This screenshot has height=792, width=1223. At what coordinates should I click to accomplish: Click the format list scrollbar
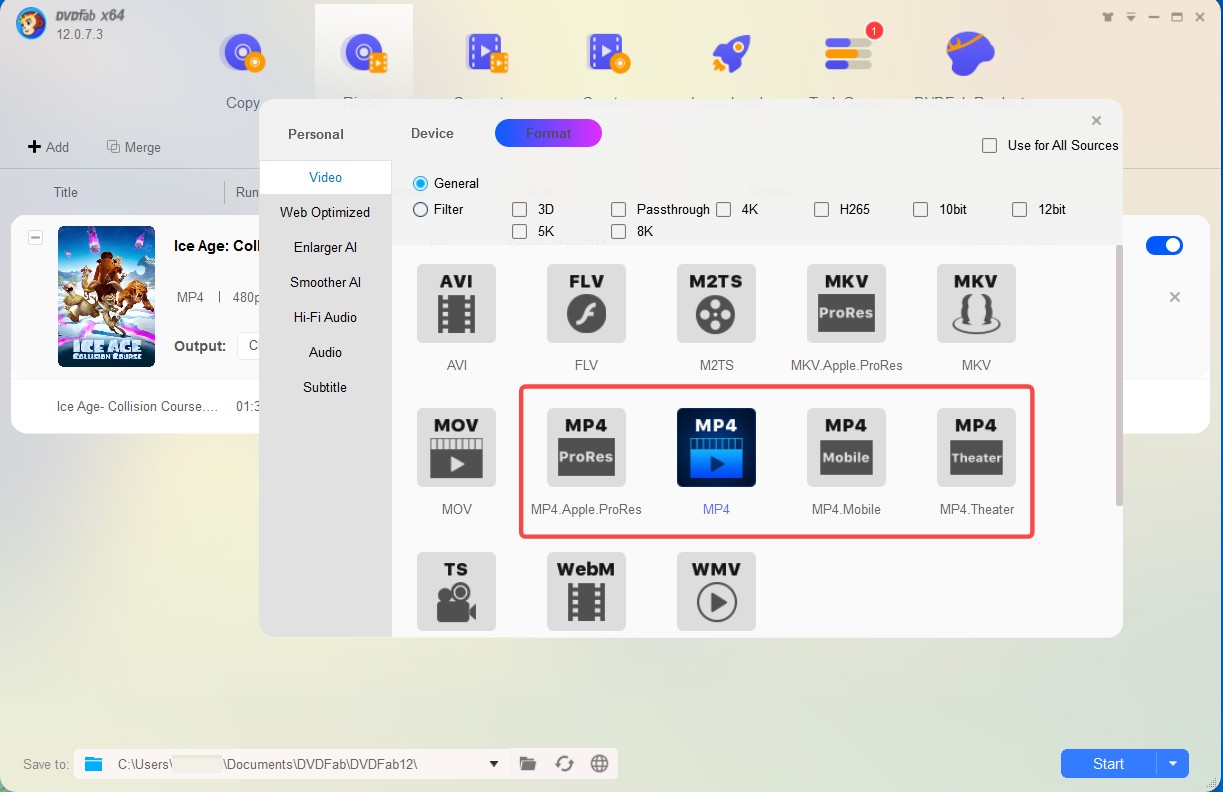point(1119,375)
